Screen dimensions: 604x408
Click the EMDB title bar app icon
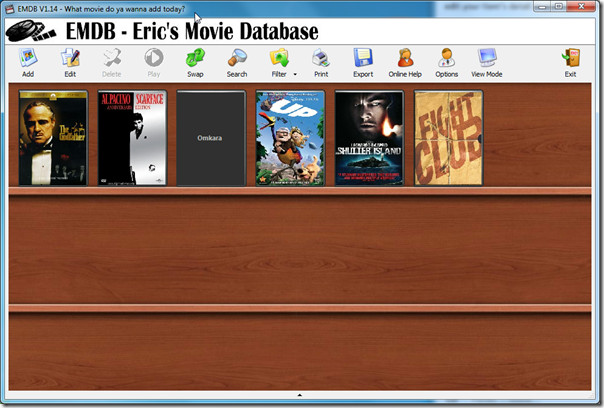coord(10,8)
